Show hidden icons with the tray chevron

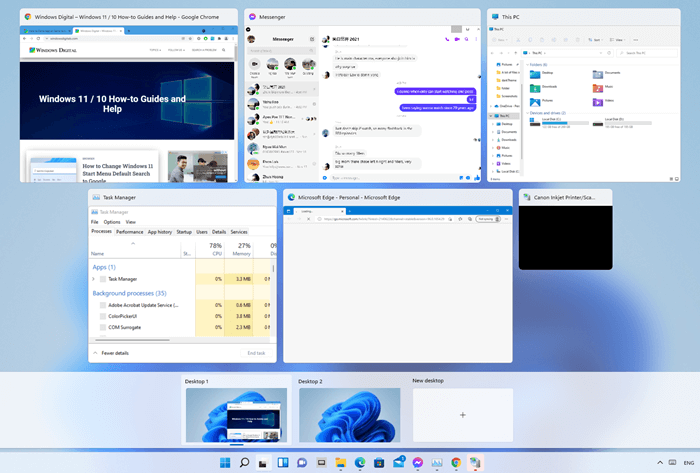660,463
